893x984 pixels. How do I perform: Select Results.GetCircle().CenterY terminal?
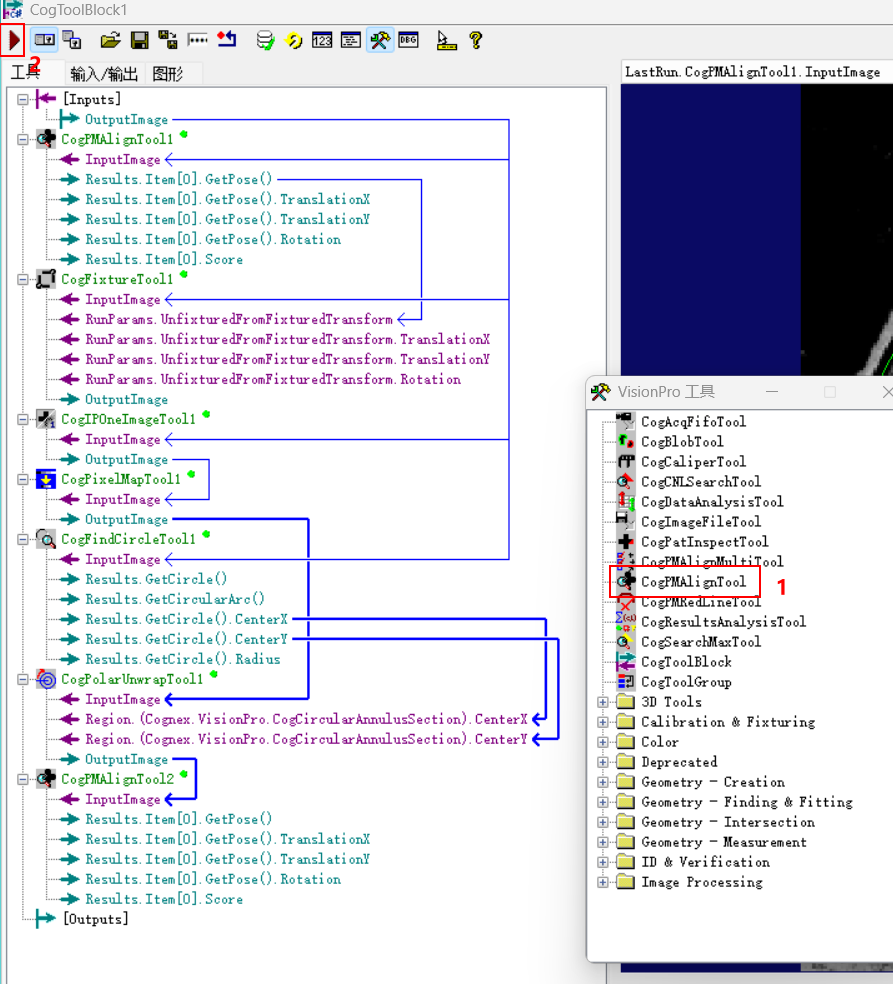pyautogui.click(x=186, y=639)
